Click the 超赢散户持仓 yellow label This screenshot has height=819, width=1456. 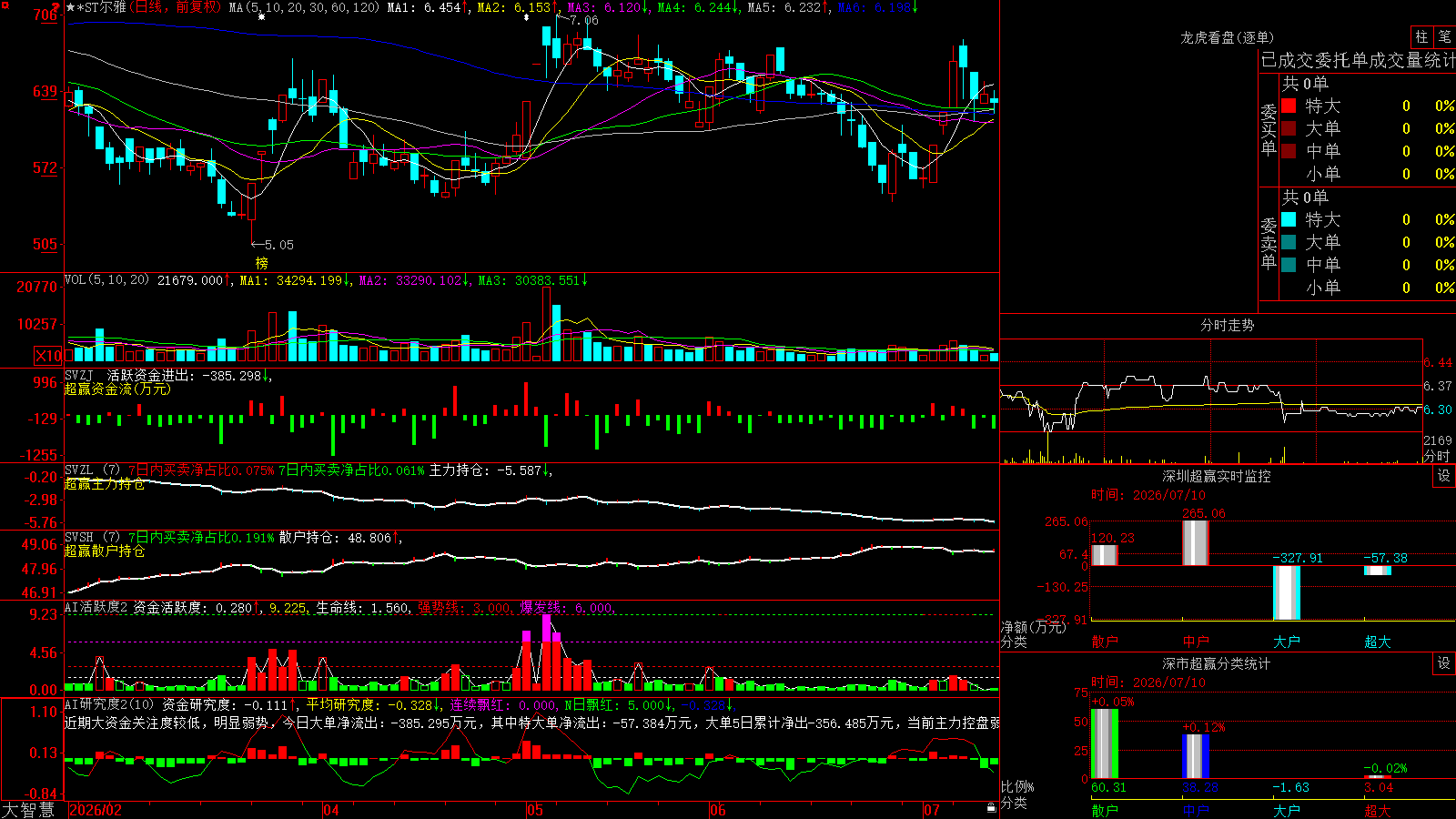pos(105,551)
